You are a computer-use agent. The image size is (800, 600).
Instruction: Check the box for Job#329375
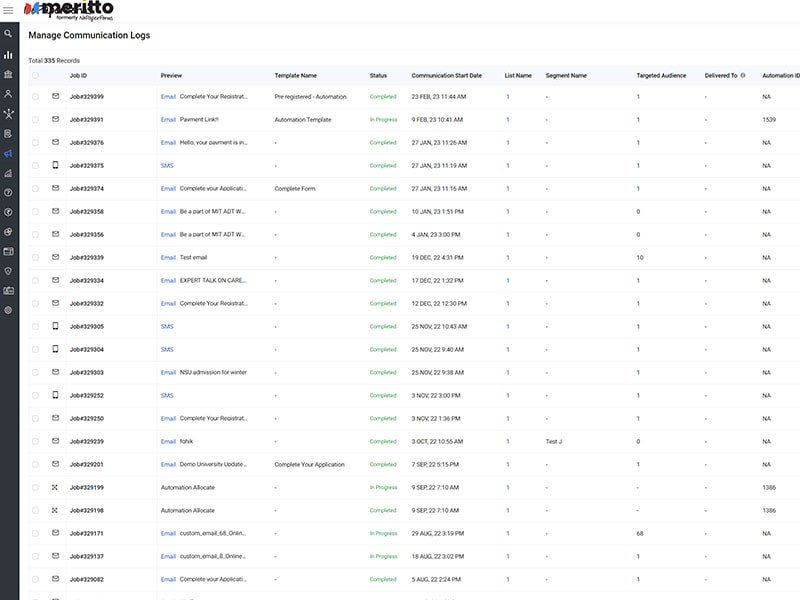[35, 166]
